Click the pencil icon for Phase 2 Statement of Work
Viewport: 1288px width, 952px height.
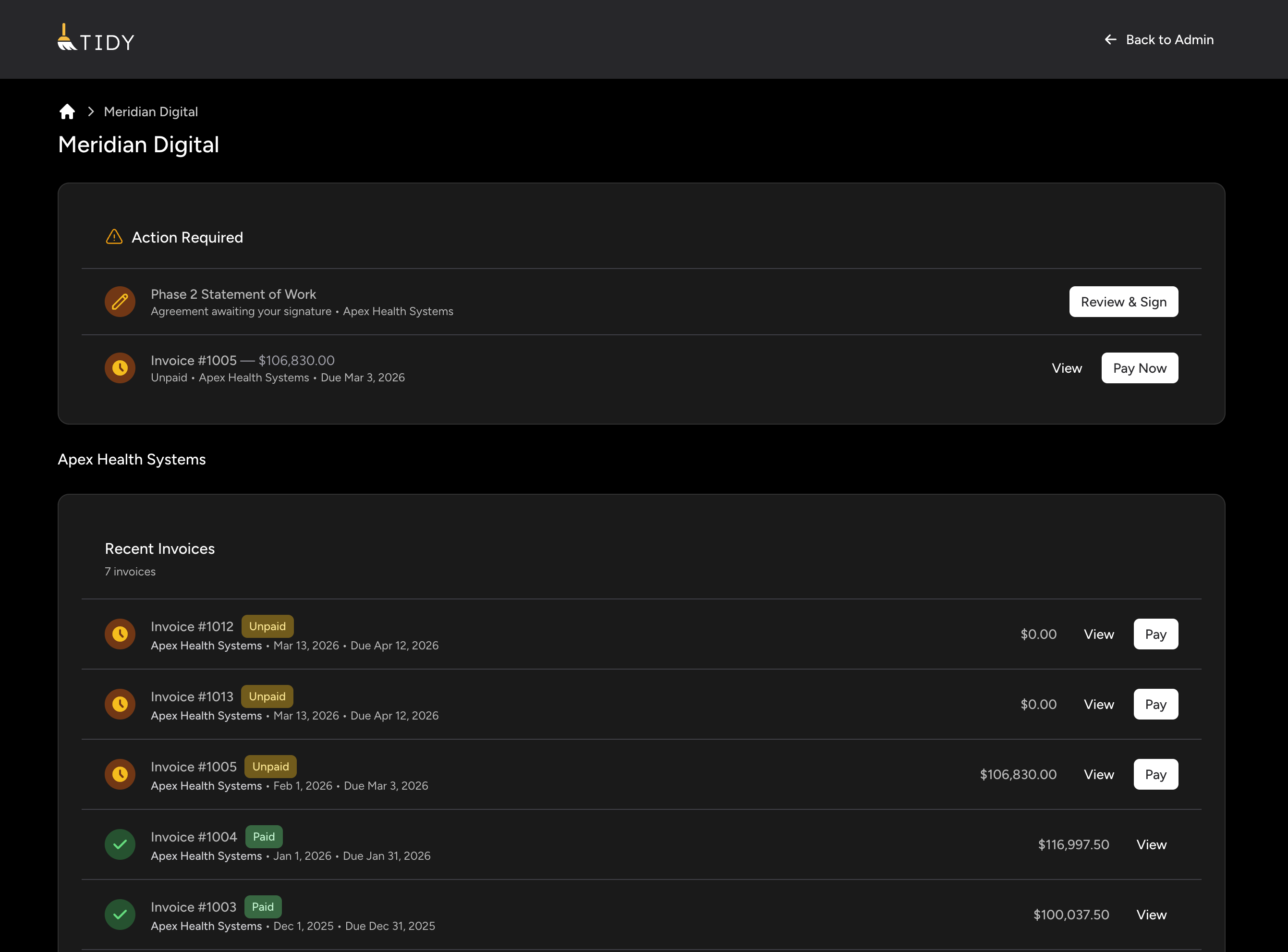tap(119, 301)
